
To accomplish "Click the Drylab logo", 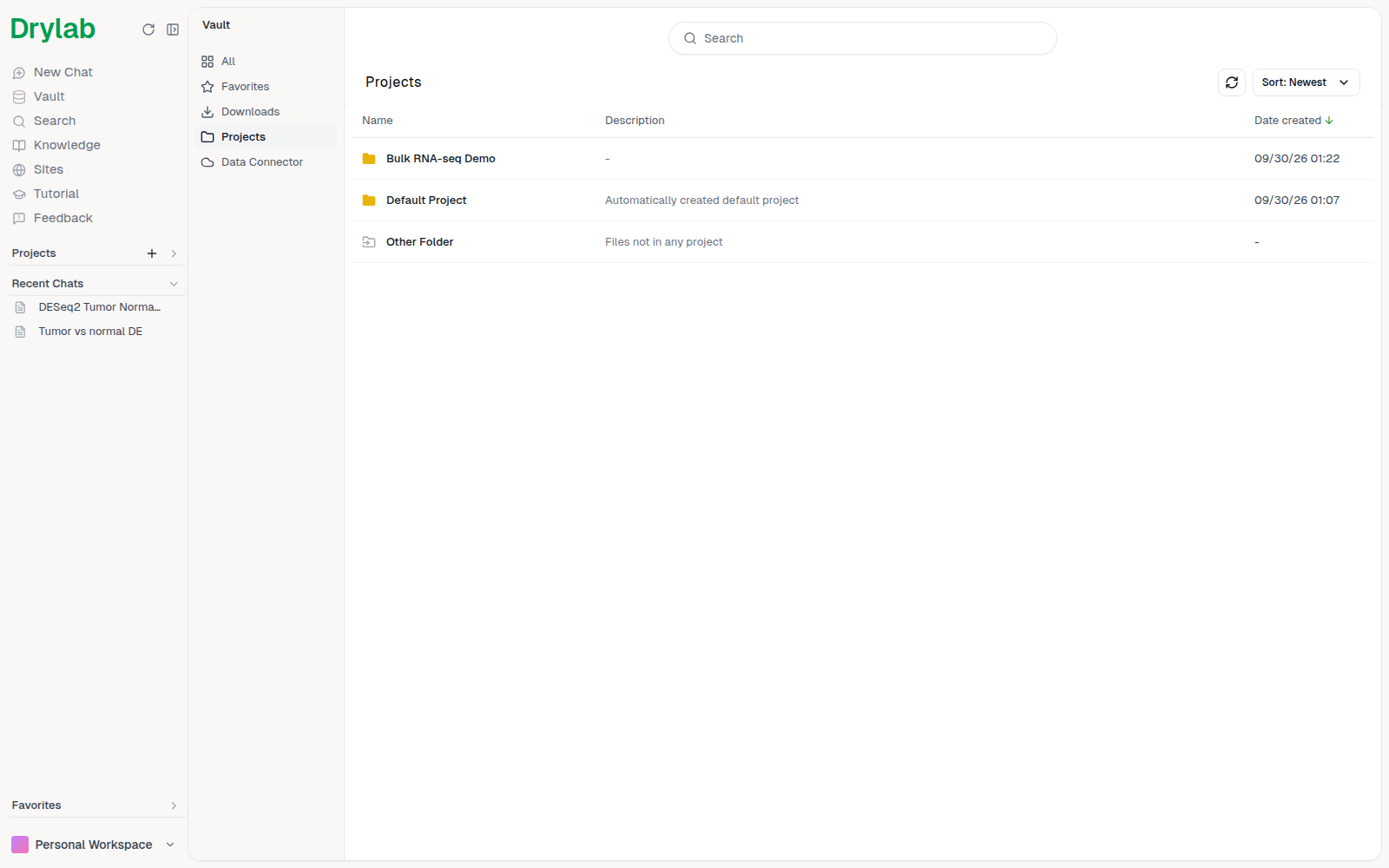I will click(53, 29).
